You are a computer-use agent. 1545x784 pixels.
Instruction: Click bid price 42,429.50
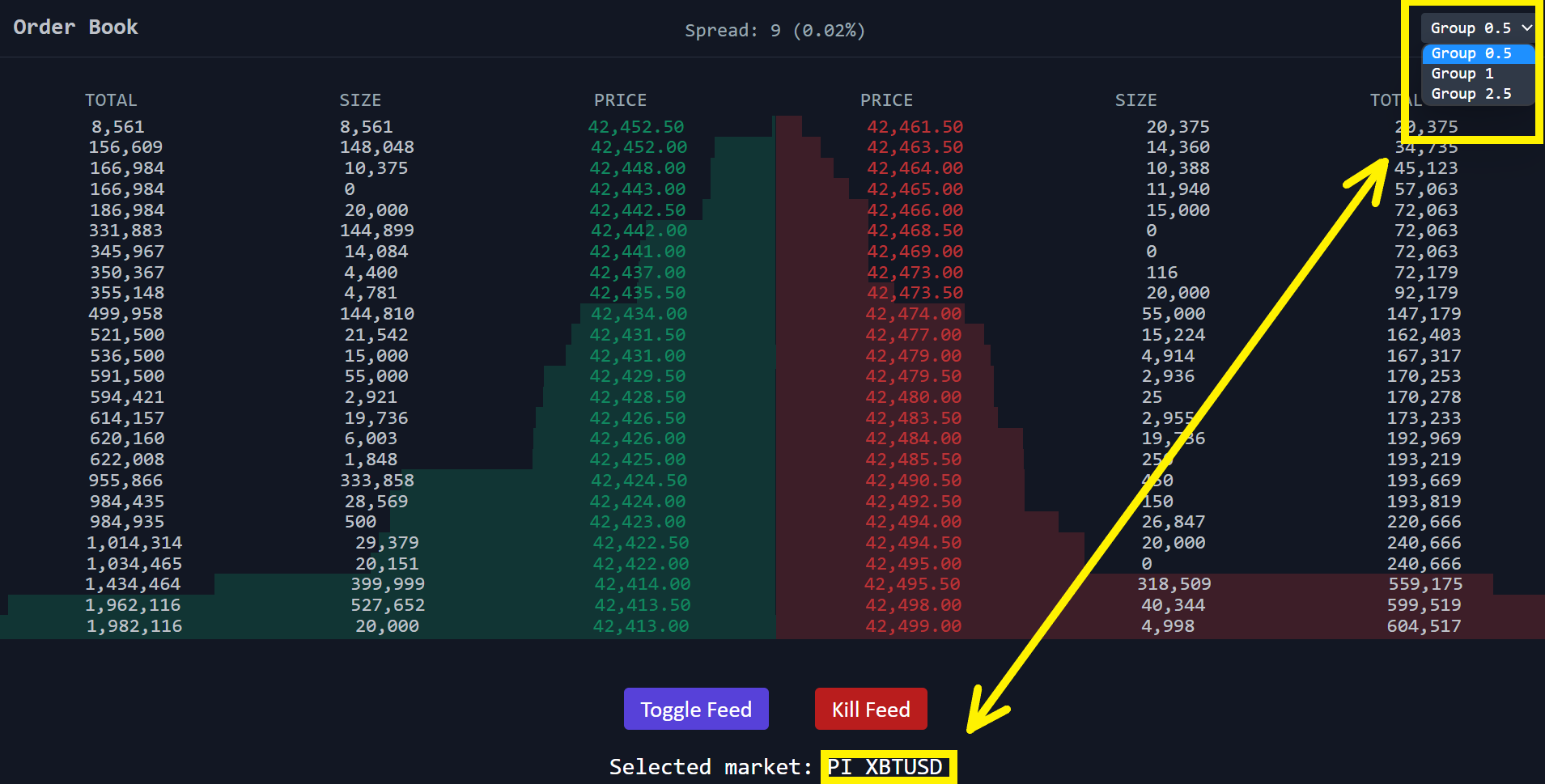[638, 376]
